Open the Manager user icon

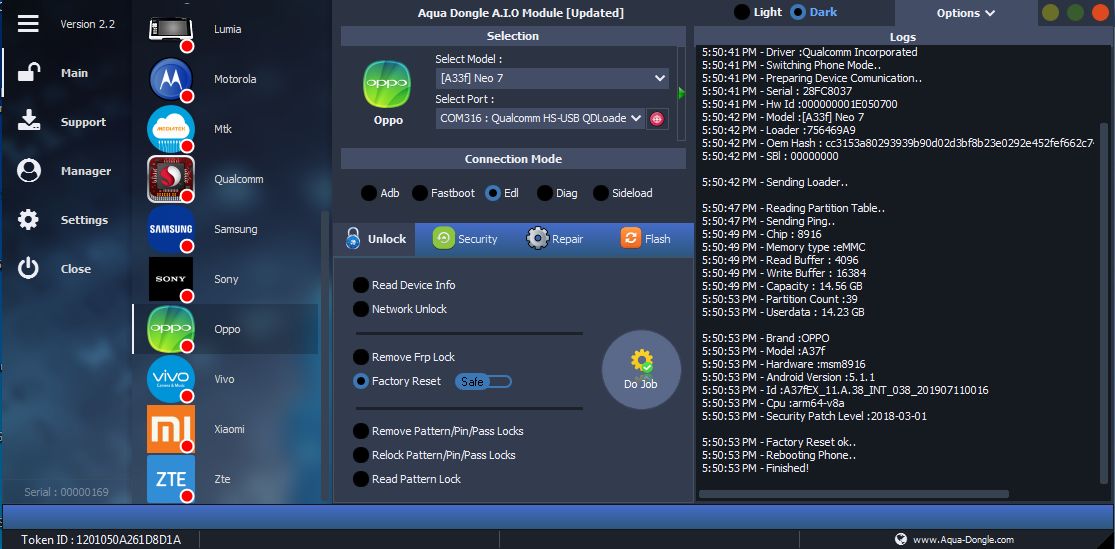pyautogui.click(x=28, y=171)
